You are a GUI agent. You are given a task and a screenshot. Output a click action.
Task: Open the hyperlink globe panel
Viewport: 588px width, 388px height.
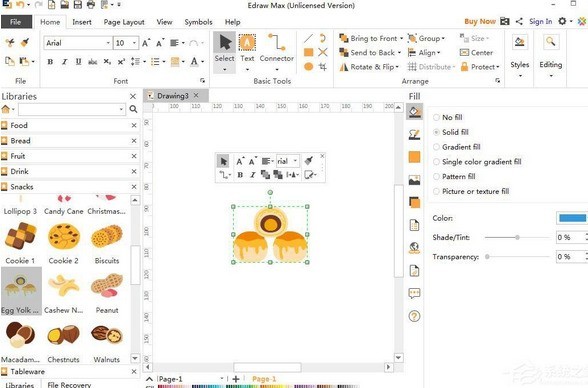coord(414,248)
